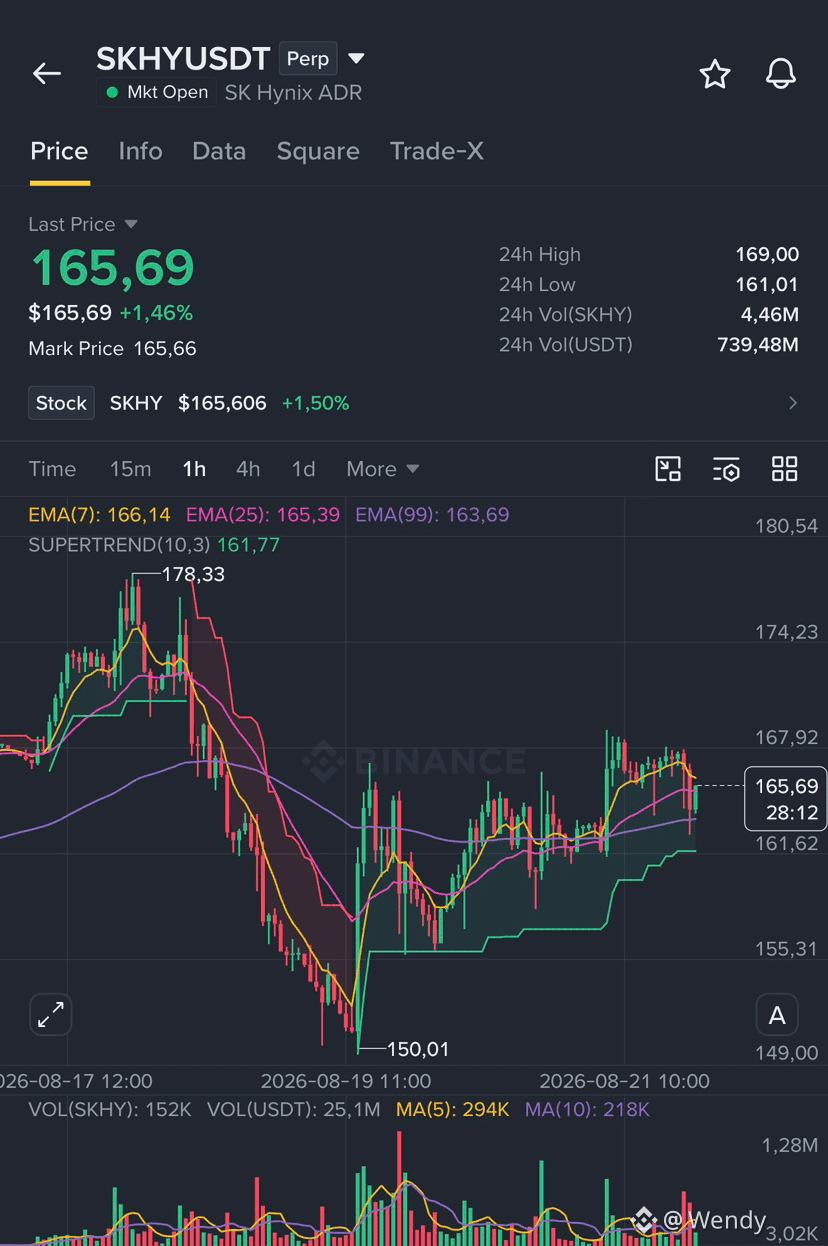Switch to the Trade-X tab
This screenshot has width=828, height=1246.
click(x=437, y=151)
